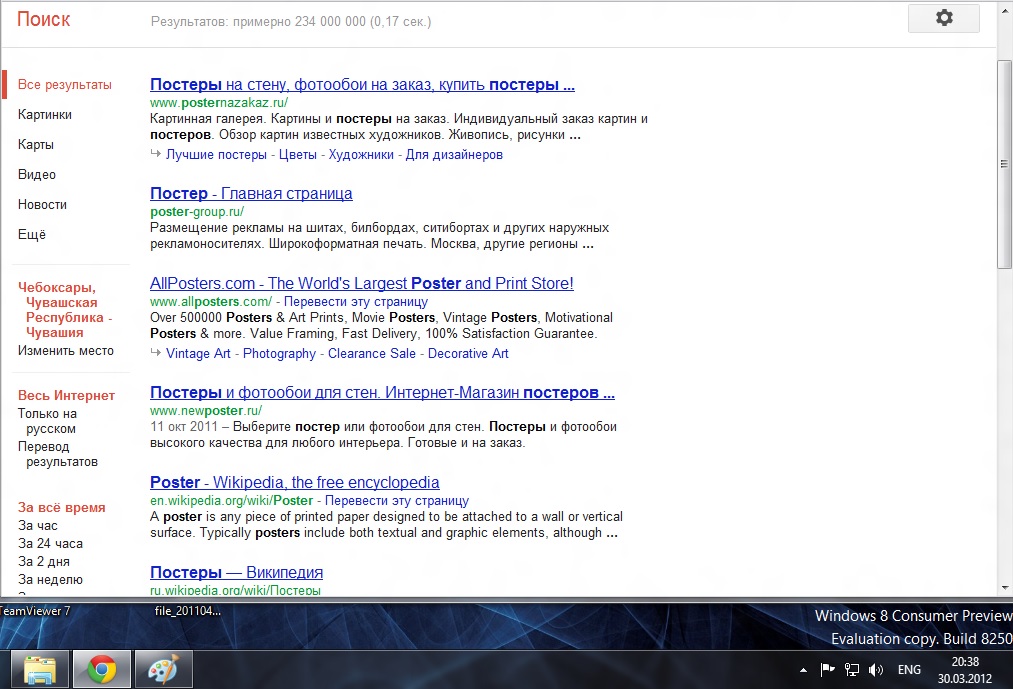Click the poster-group.ru/ URL text
Image resolution: width=1013 pixels, height=689 pixels.
tap(197, 211)
